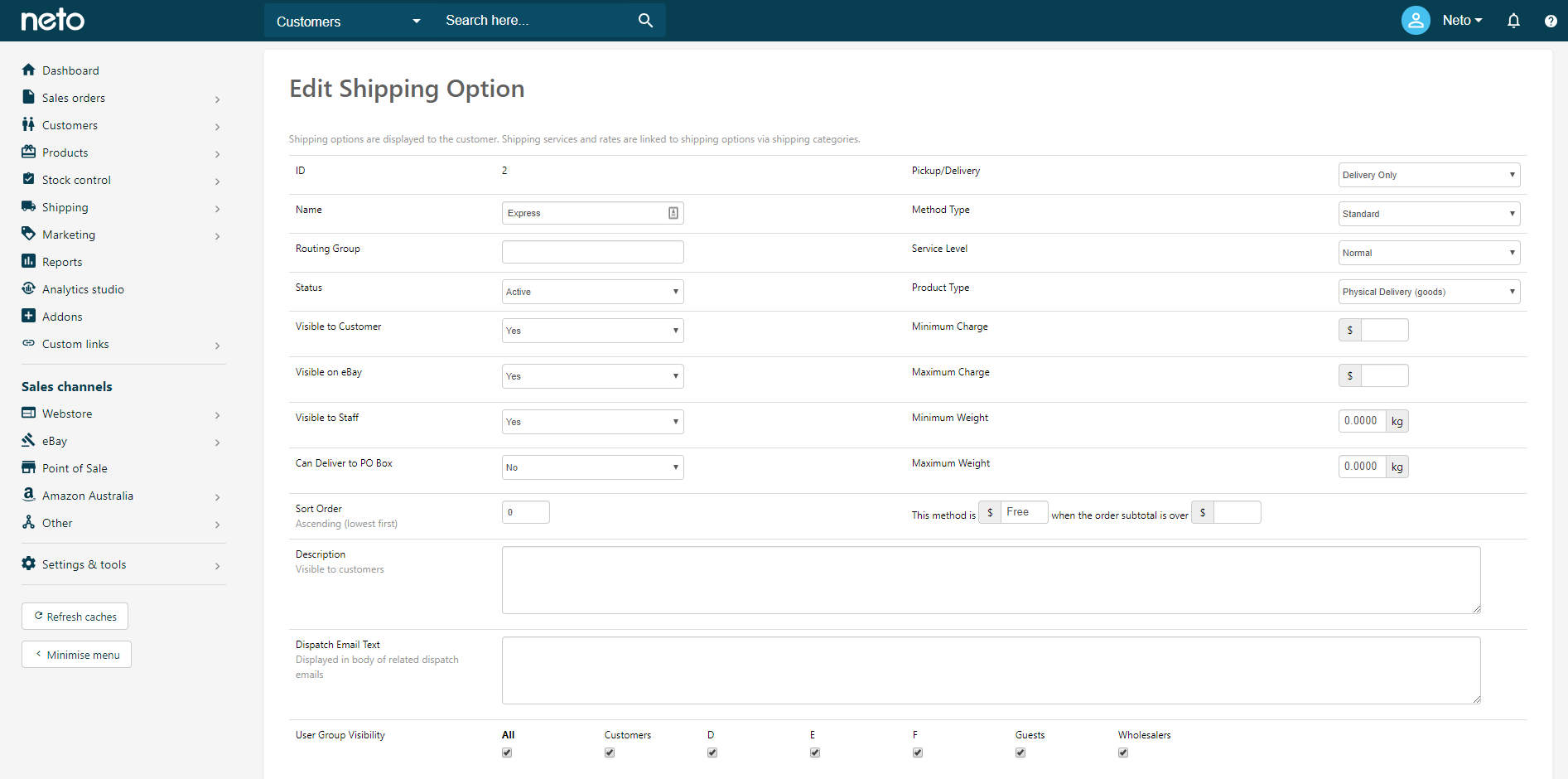Open the Service Level dropdown

1430,253
